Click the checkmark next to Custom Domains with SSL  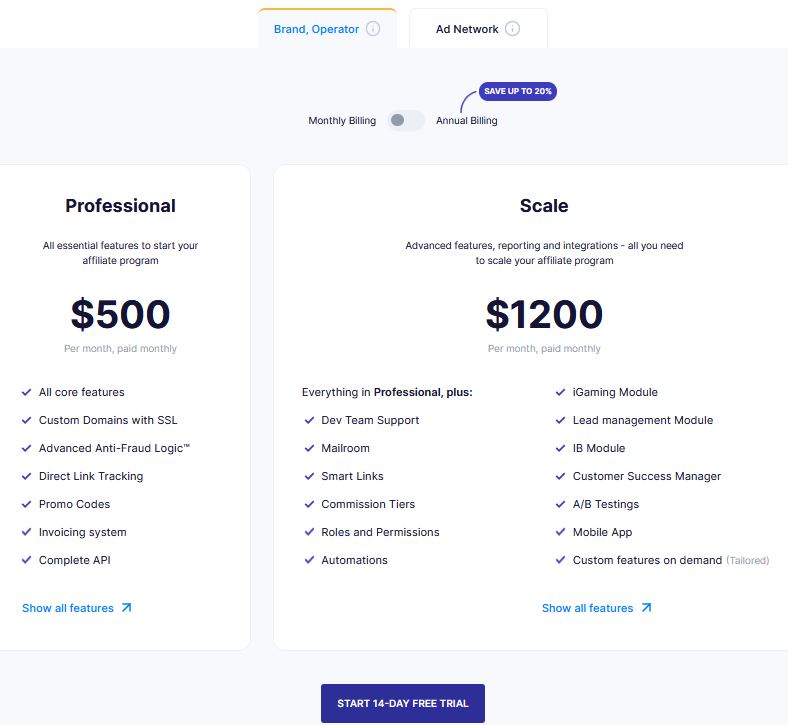(27, 420)
